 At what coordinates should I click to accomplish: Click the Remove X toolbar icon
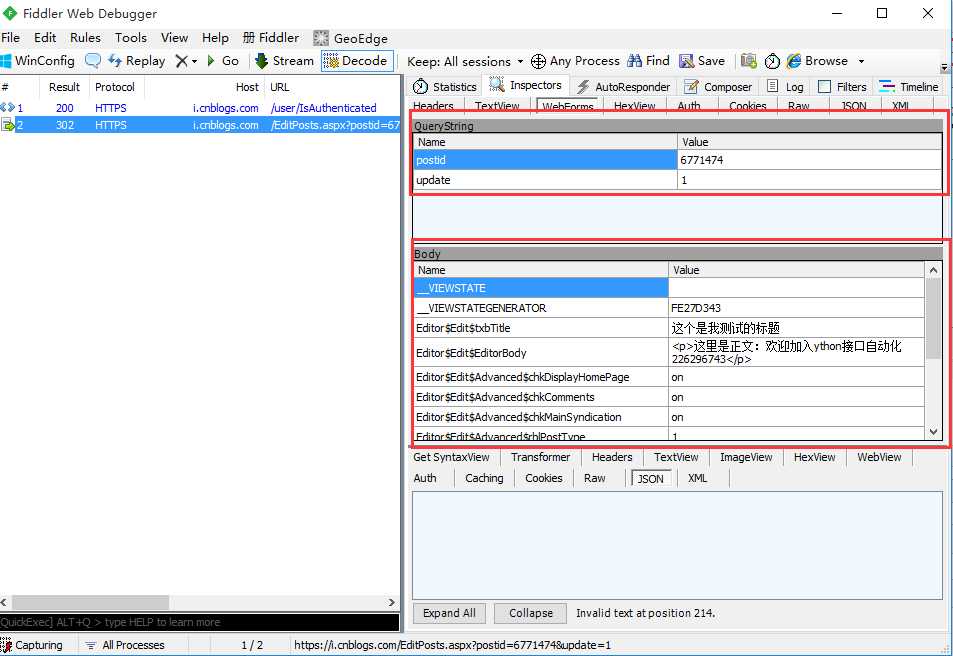pyautogui.click(x=181, y=61)
